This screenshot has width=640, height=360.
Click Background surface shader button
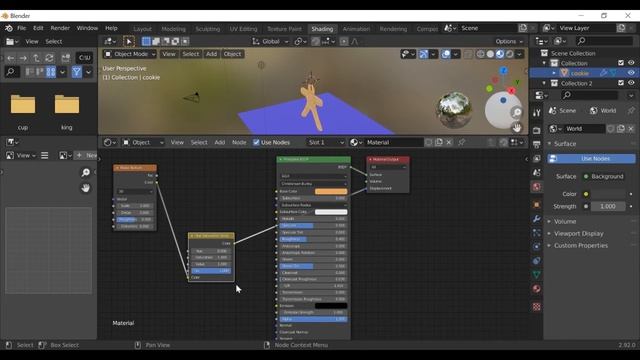[x=603, y=176]
